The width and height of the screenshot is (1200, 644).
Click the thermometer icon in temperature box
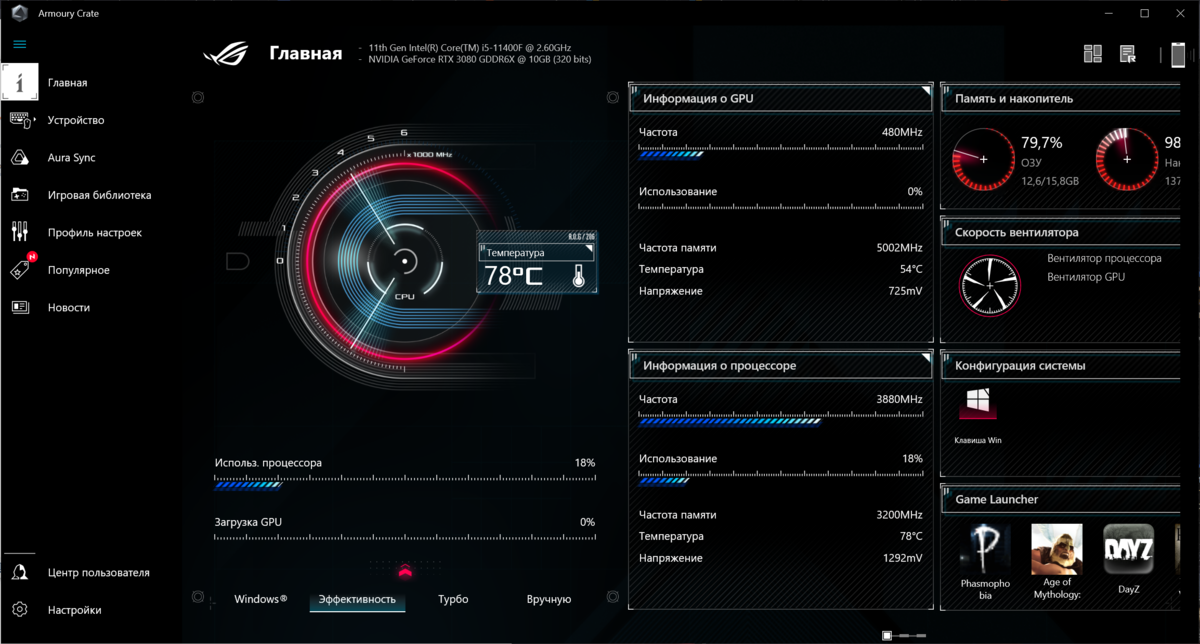tap(578, 276)
